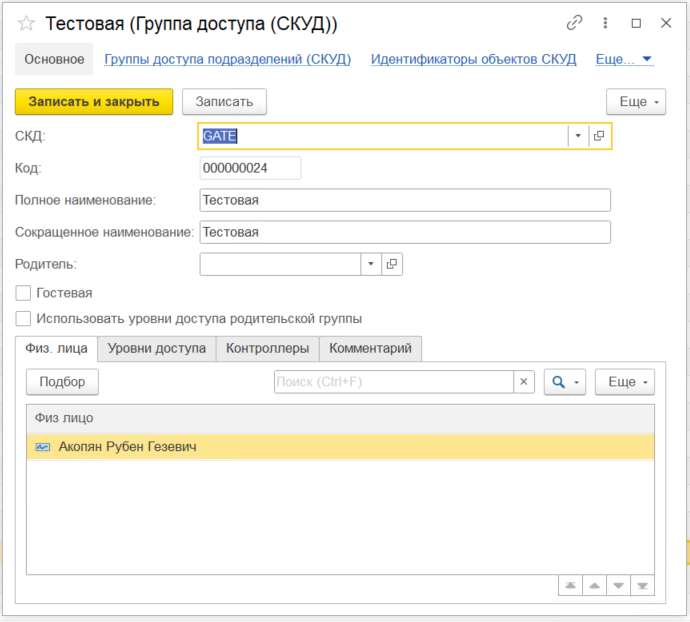Screen dimensions: 690x622
Task: Open the Контроллеры tab
Action: 268,348
